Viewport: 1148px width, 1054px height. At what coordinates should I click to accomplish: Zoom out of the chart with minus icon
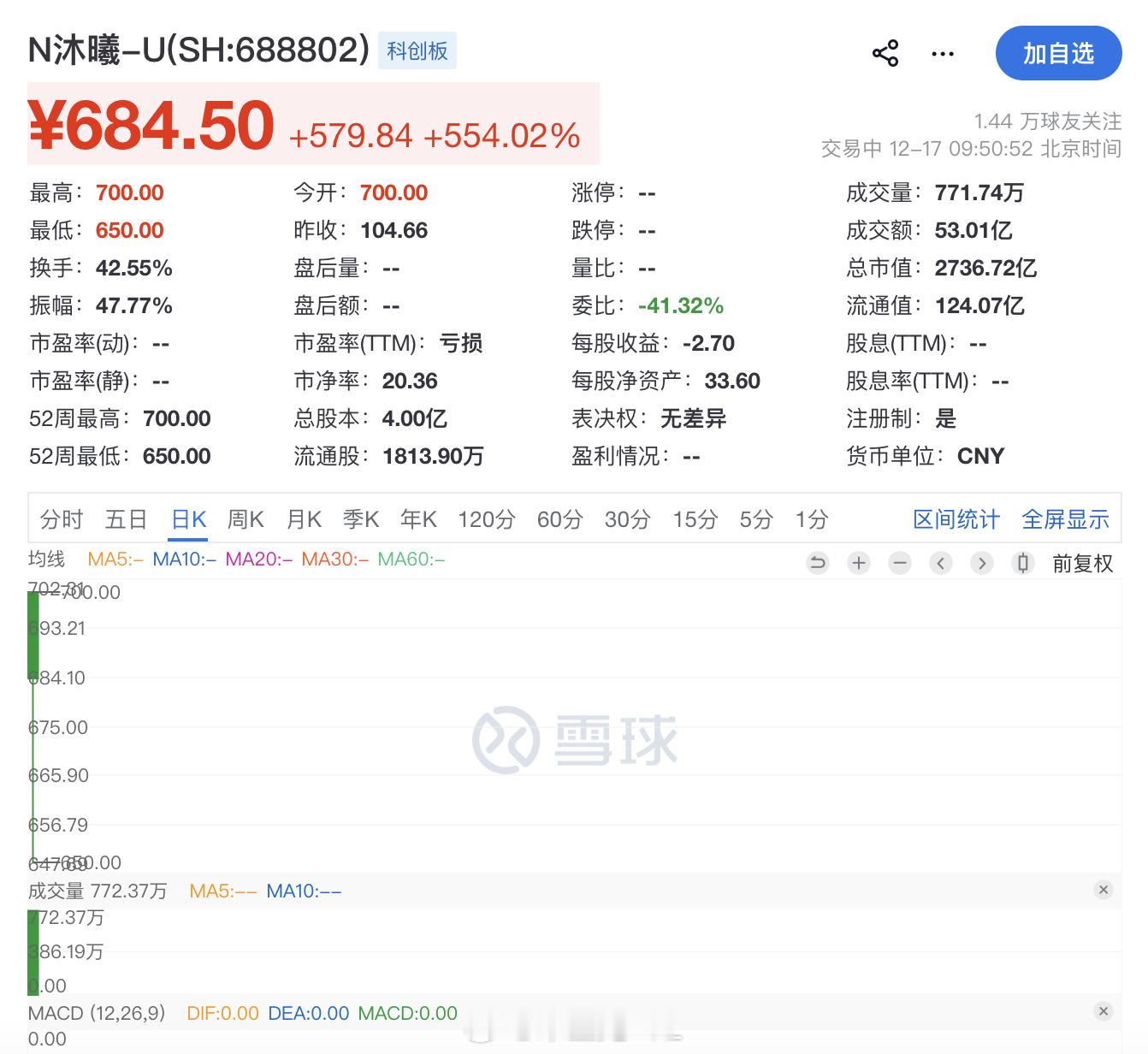[x=900, y=563]
